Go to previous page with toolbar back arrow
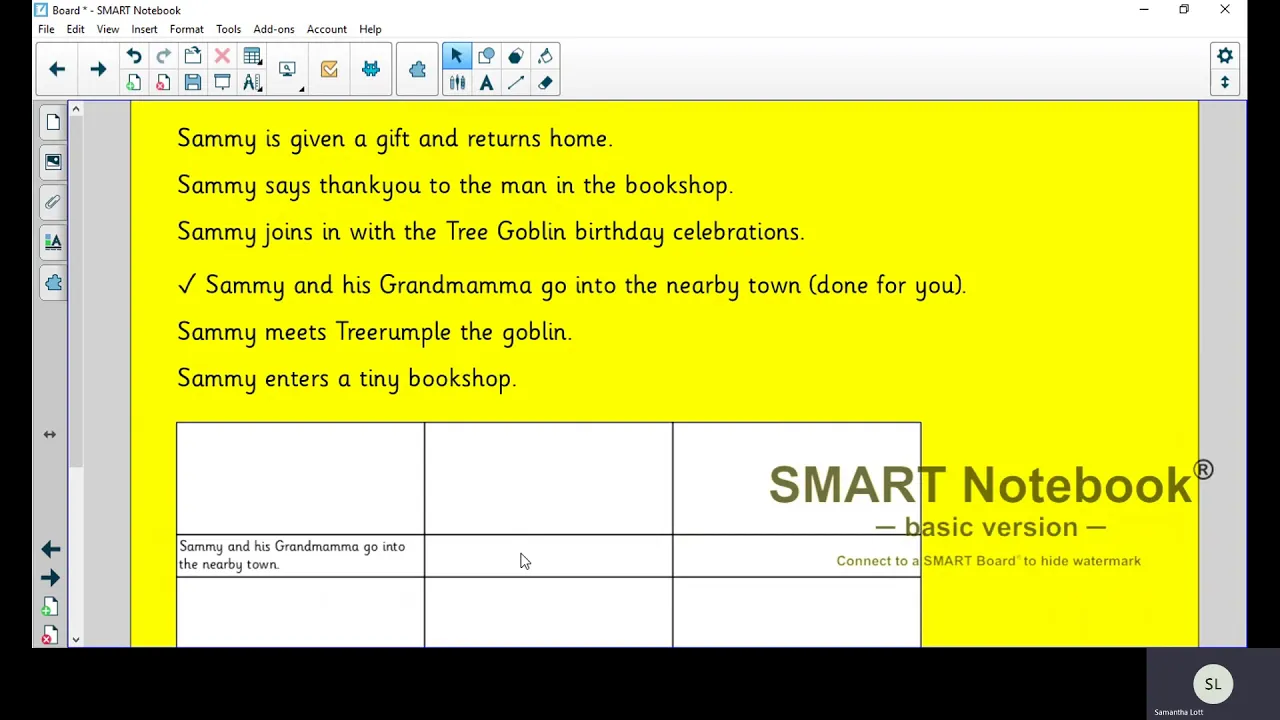The height and width of the screenshot is (720, 1280). pos(57,69)
